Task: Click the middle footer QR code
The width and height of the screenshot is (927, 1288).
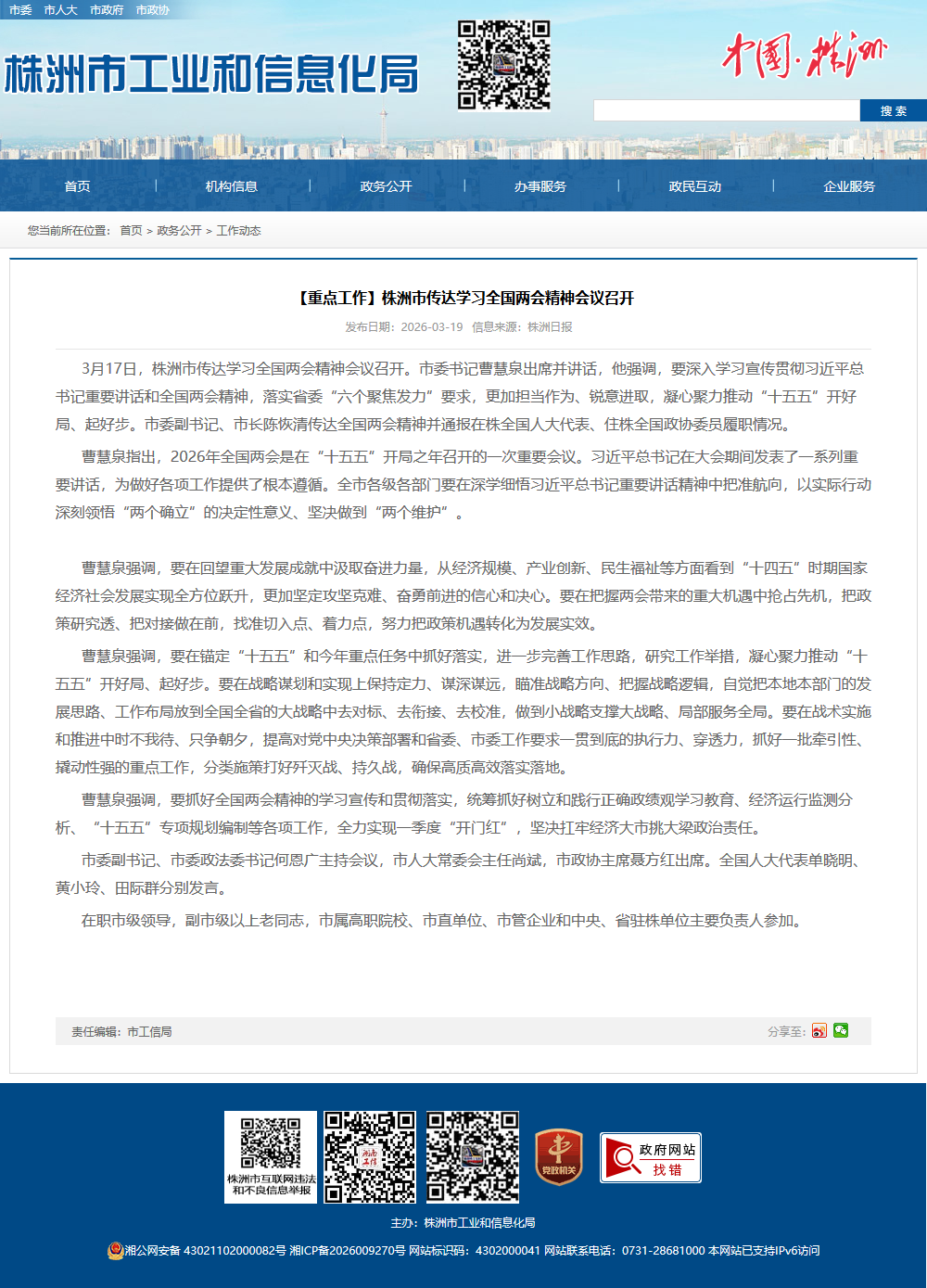Action: tap(370, 1156)
